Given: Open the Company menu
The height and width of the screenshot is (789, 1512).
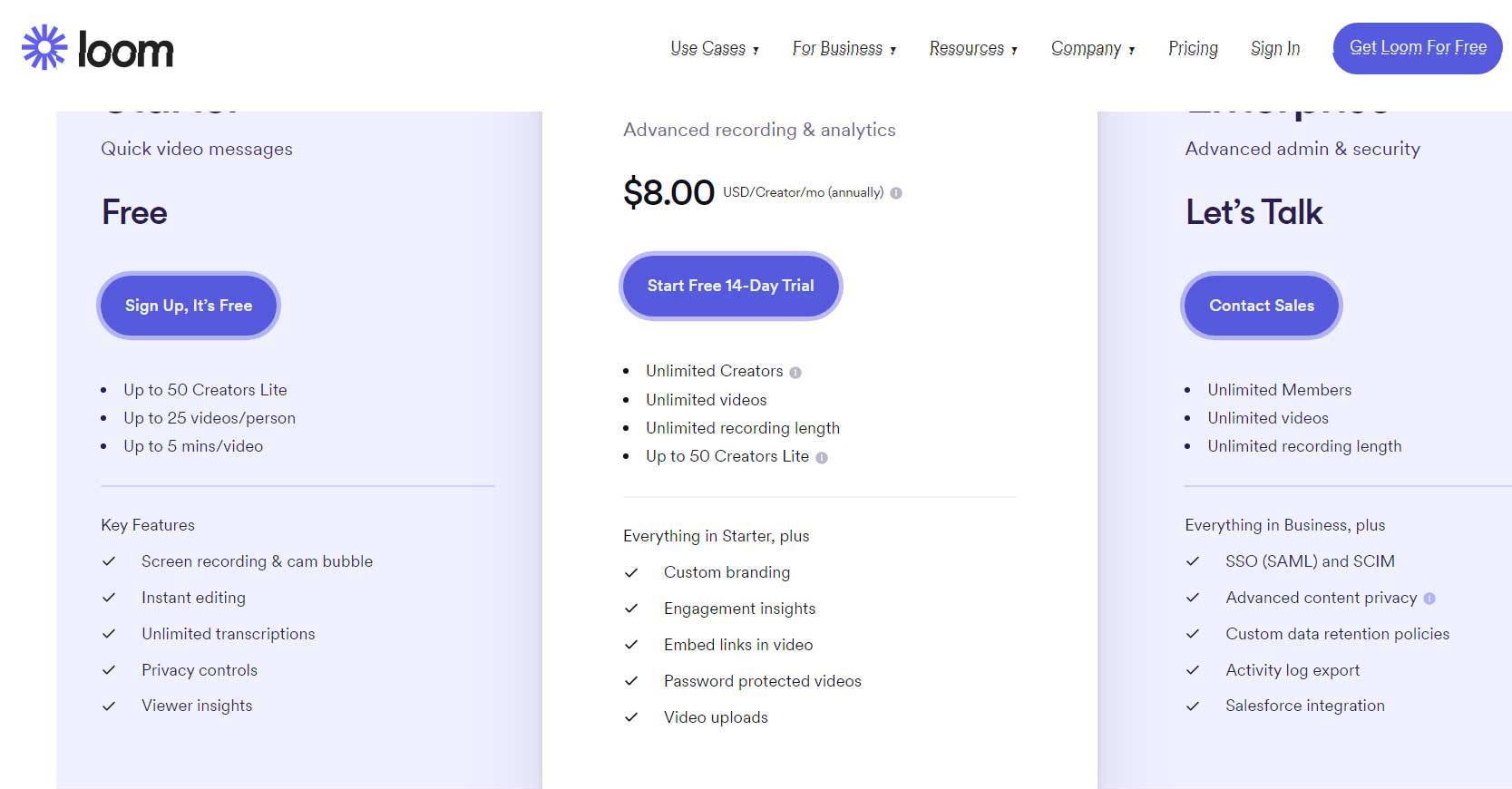Looking at the screenshot, I should pos(1092,48).
